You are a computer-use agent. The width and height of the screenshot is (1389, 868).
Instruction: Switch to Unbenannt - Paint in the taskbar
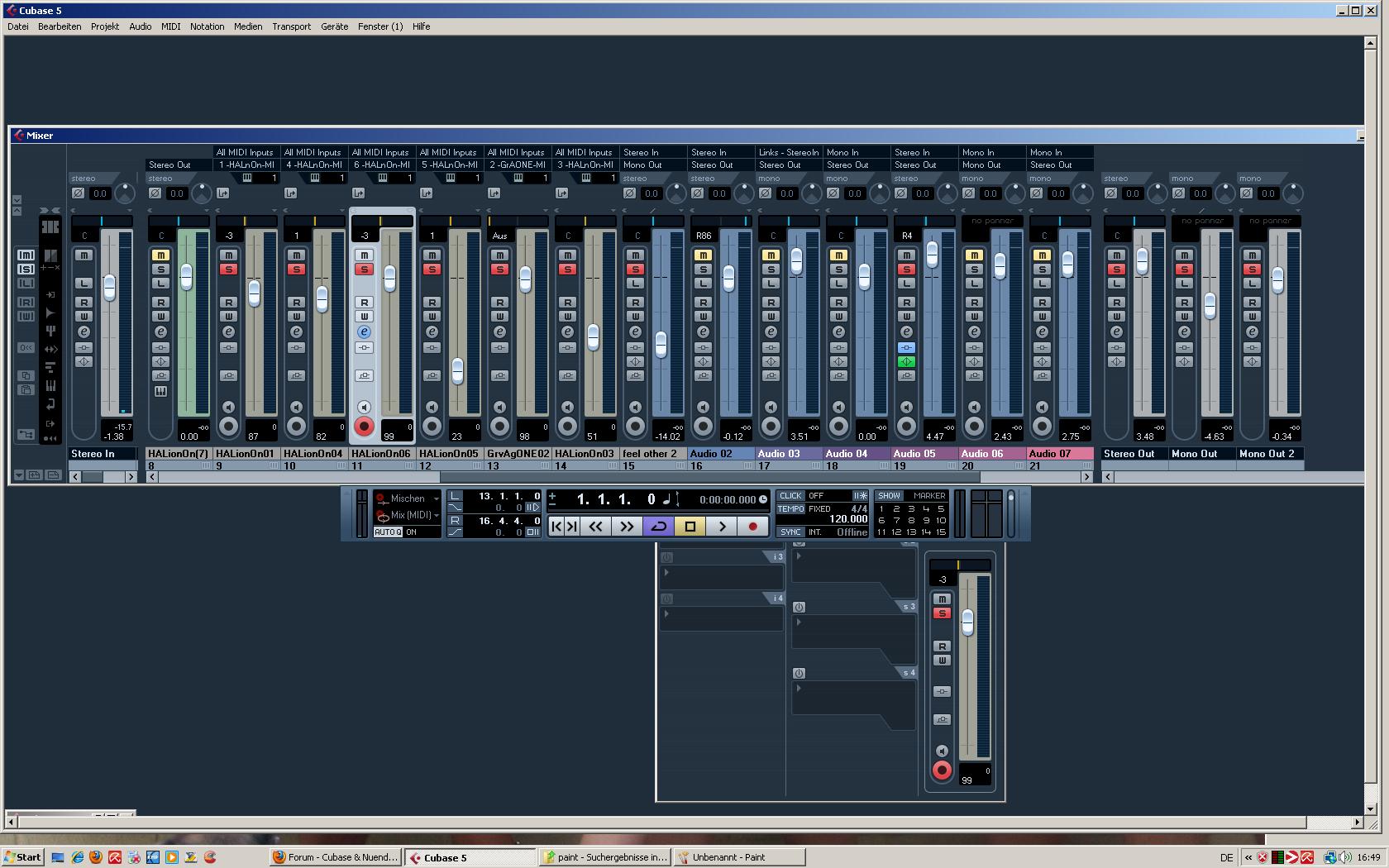(x=738, y=857)
